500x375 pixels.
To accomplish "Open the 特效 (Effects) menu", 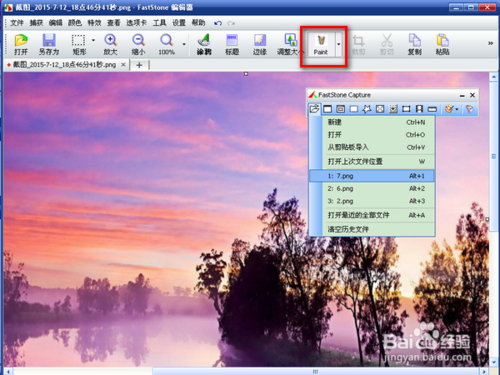I will tap(94, 23).
